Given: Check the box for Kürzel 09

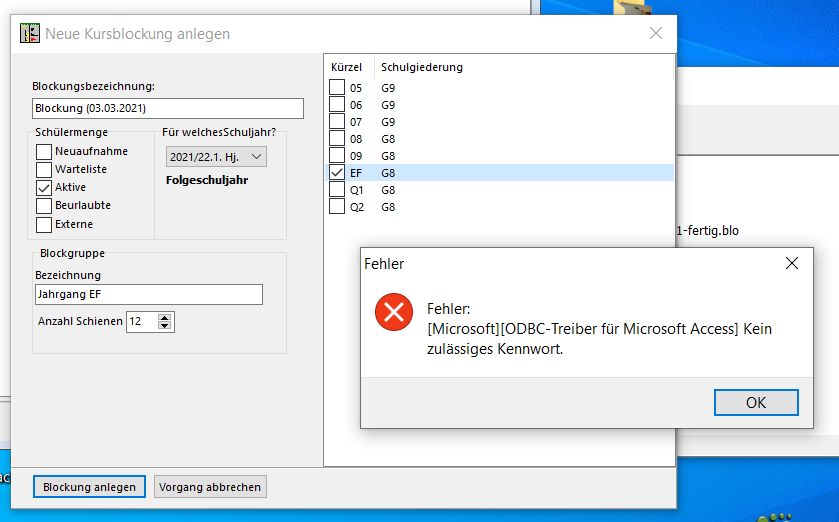Looking at the screenshot, I should pos(337,156).
